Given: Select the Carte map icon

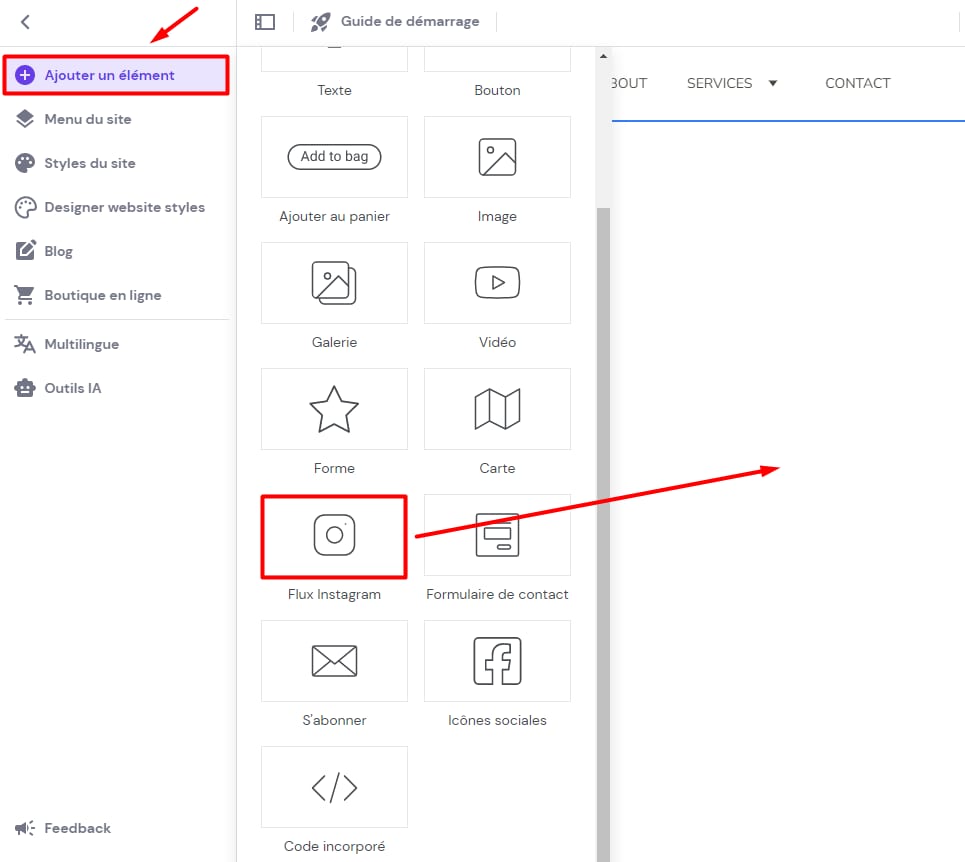Looking at the screenshot, I should pos(497,409).
